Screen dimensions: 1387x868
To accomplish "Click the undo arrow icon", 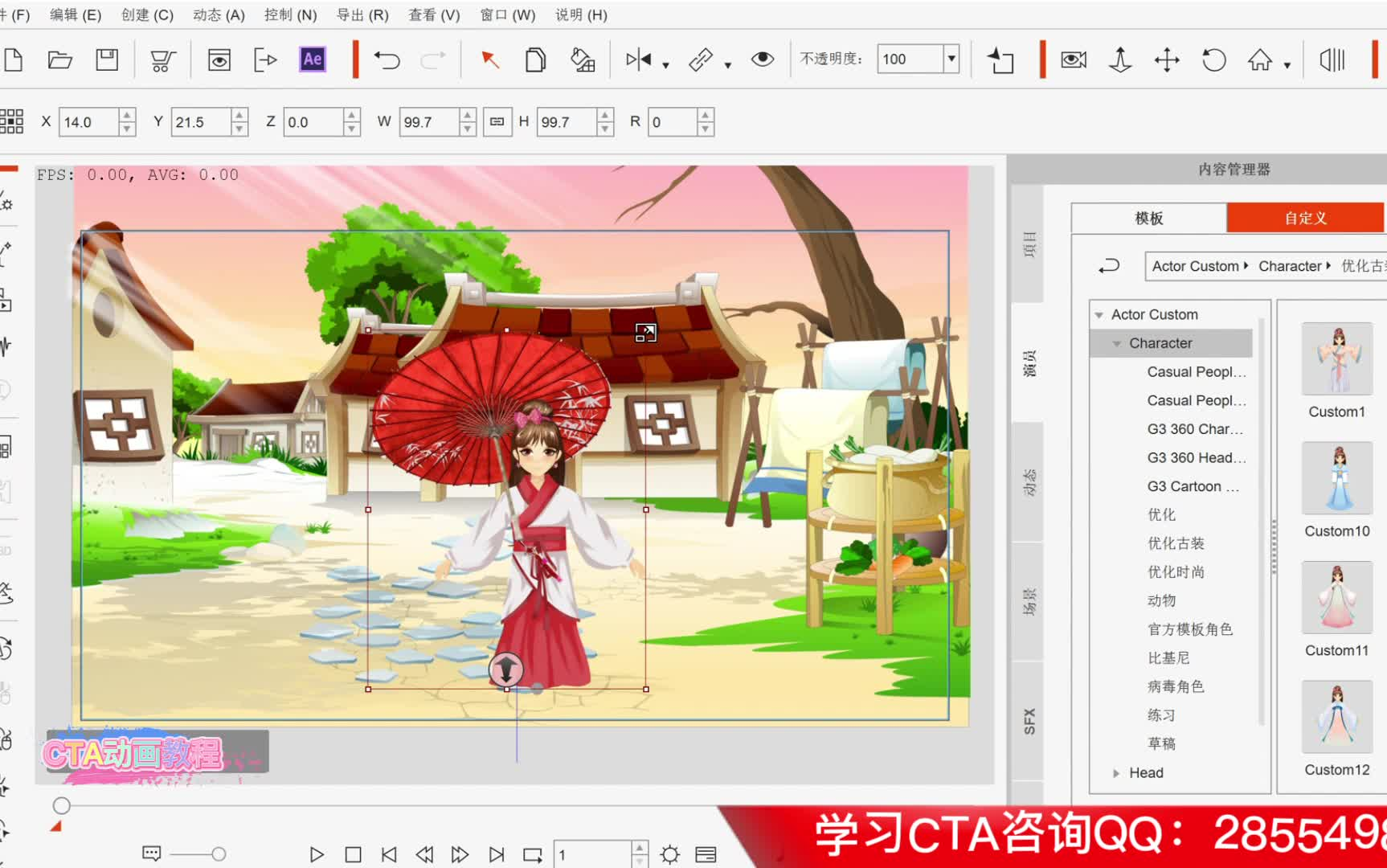I will tap(387, 59).
